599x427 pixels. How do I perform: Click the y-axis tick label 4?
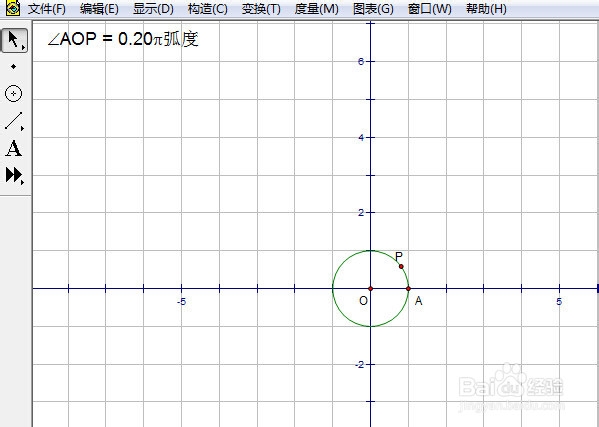[361, 137]
